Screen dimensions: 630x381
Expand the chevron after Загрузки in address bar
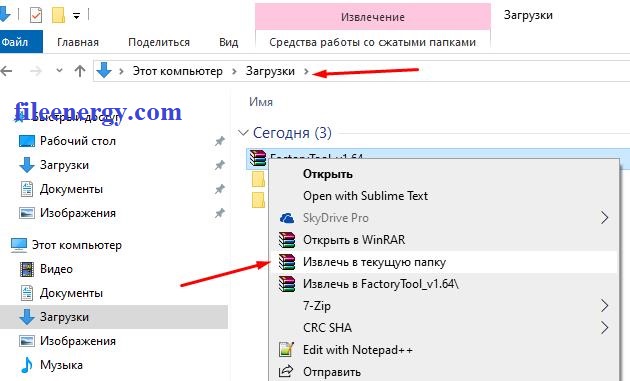[x=306, y=71]
